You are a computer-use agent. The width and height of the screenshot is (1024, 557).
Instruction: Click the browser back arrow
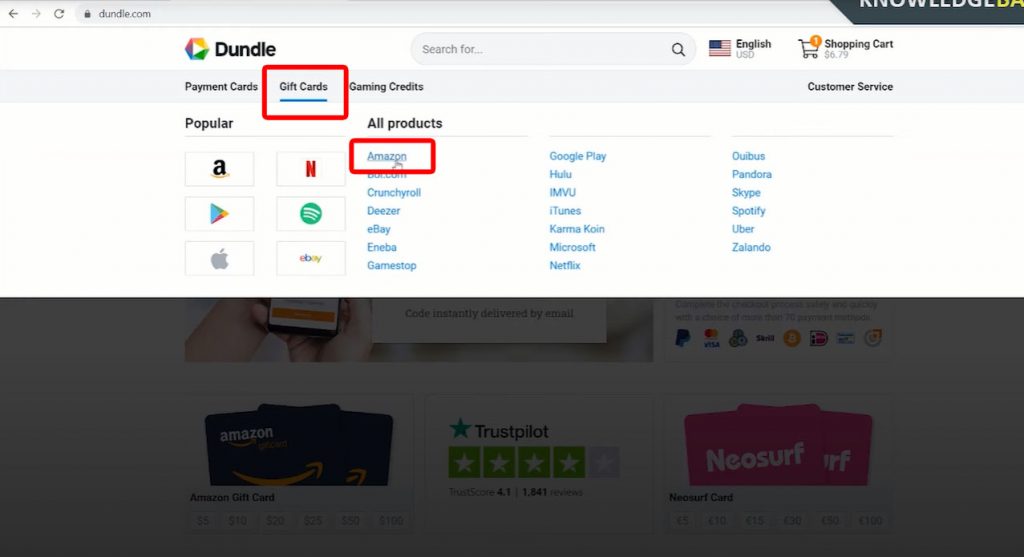click(13, 14)
